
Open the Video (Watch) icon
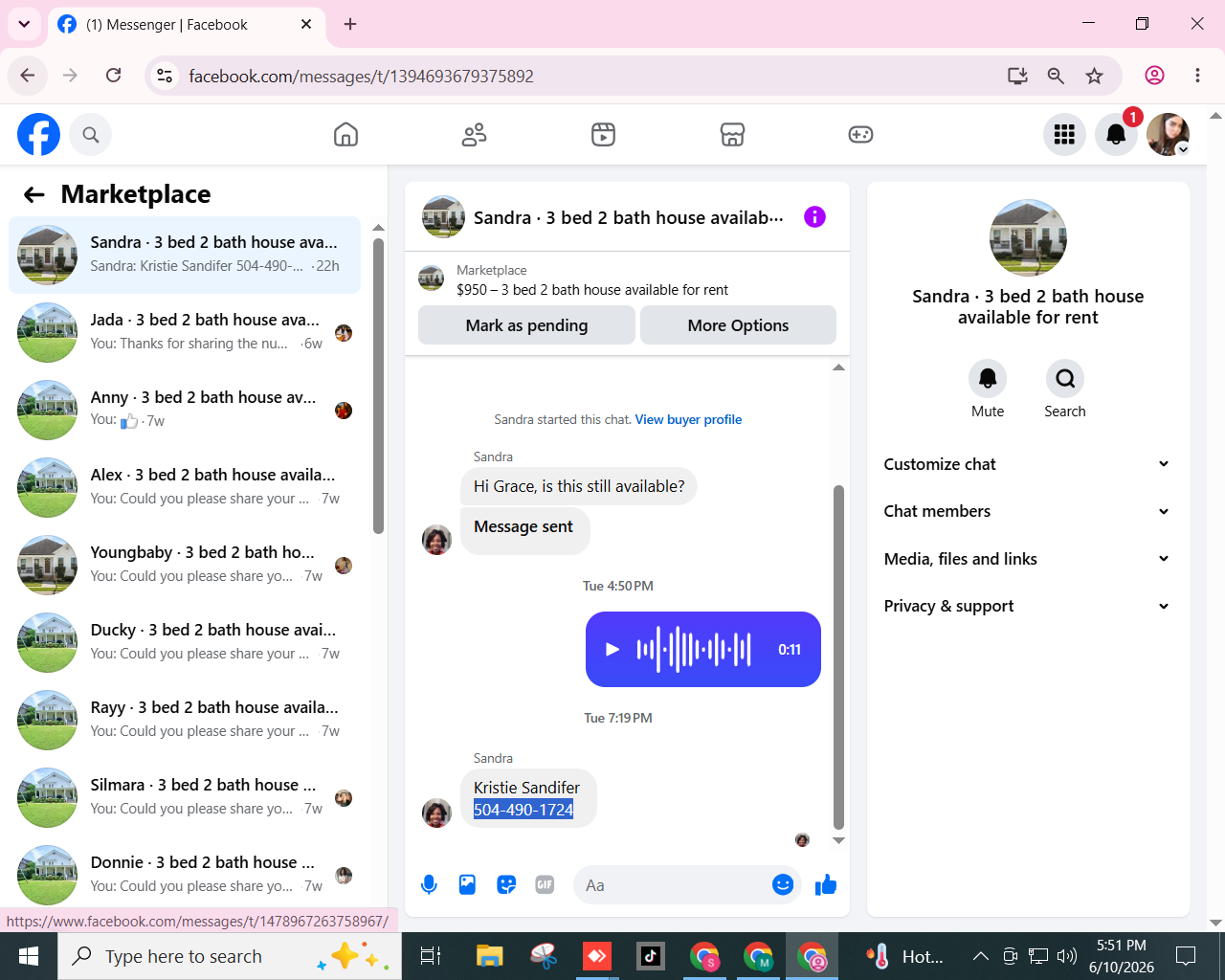click(603, 135)
